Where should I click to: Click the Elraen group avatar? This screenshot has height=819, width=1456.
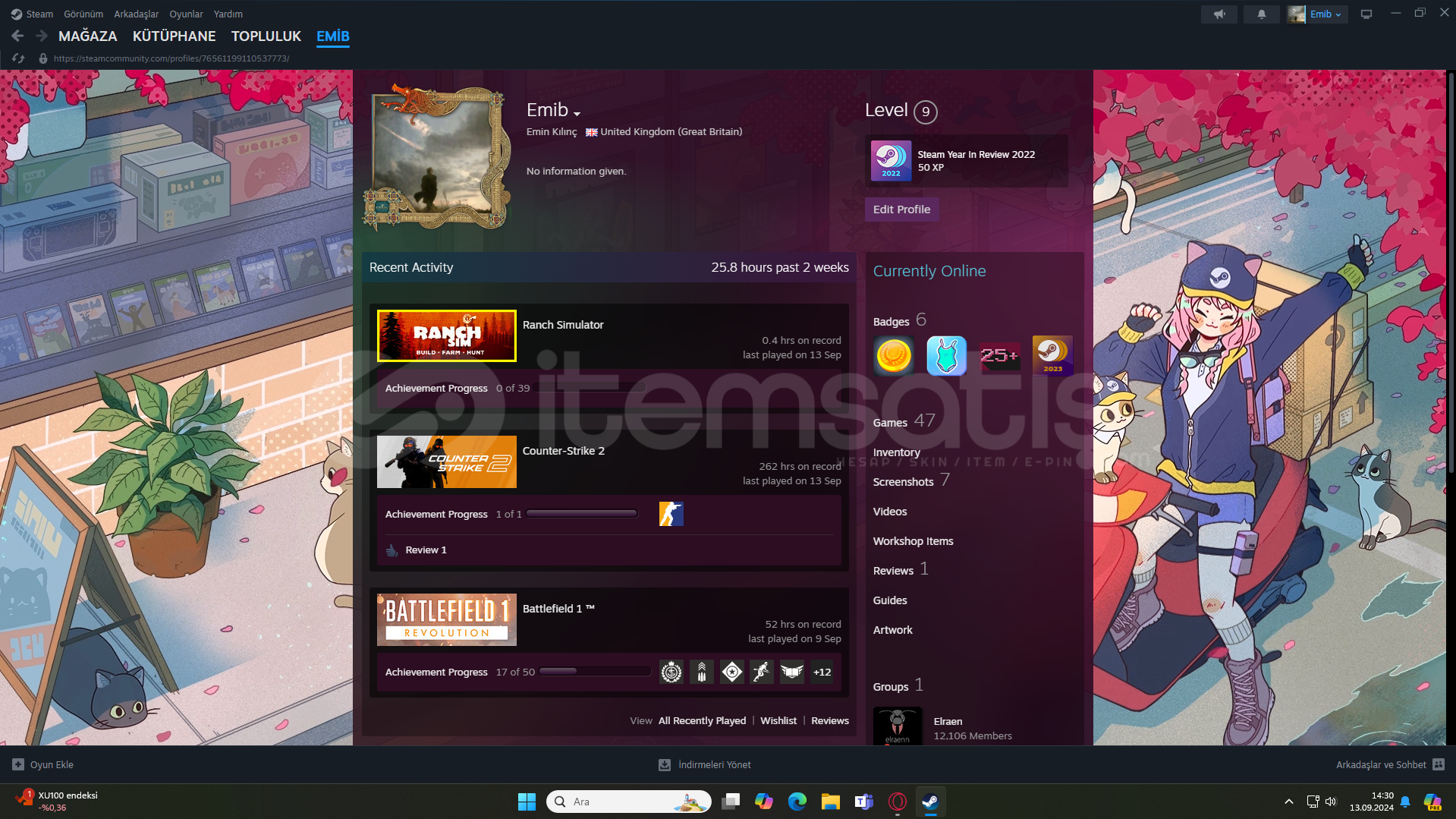(897, 726)
